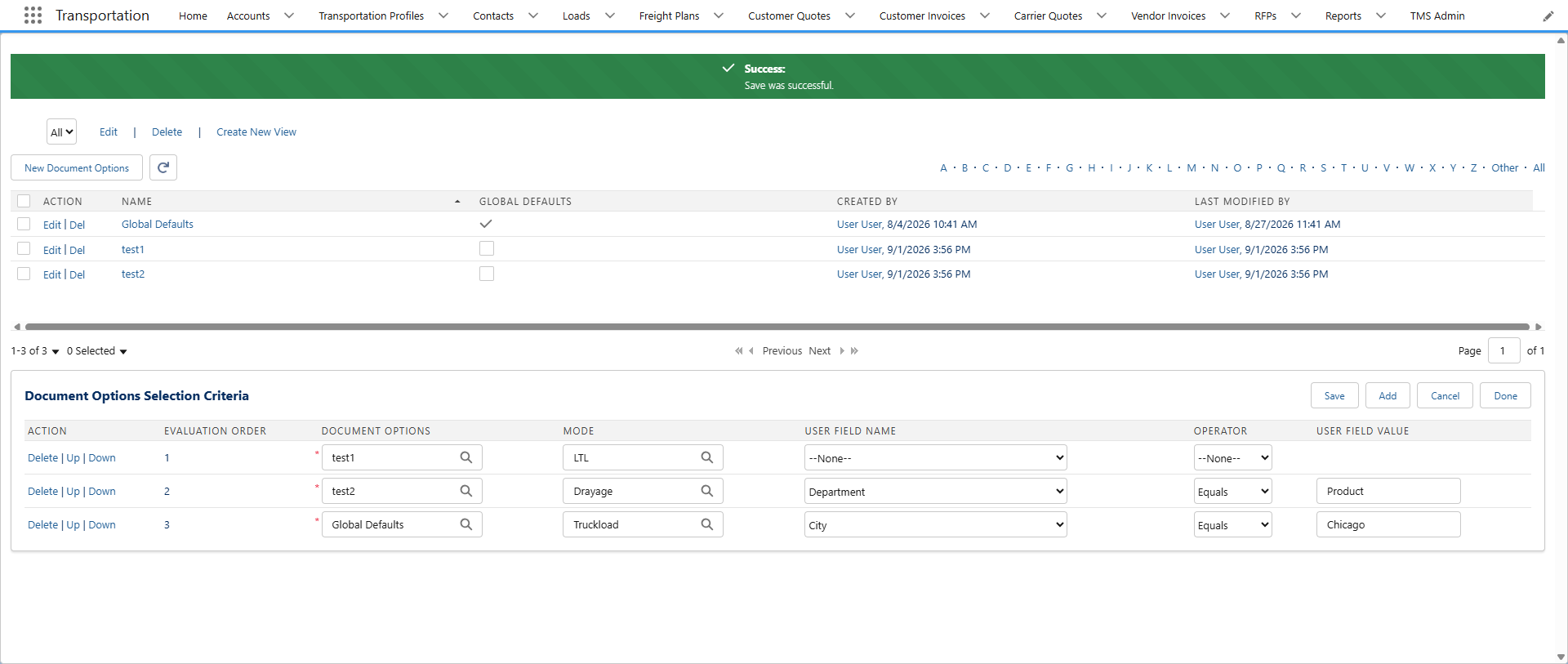
Task: Click the next page single arrow
Action: (842, 351)
